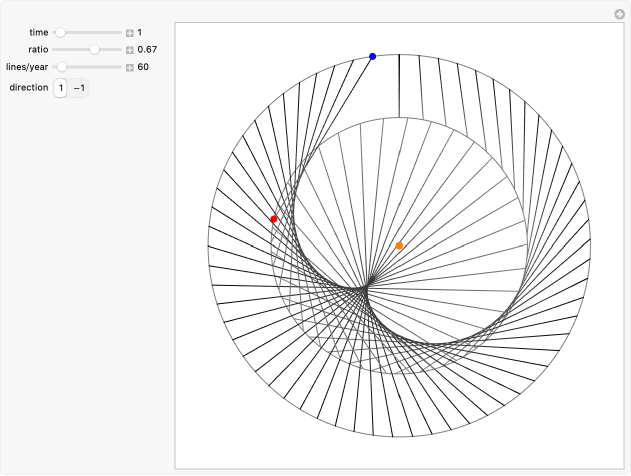This screenshot has width=631, height=476.
Task: Expand the time slider controls
Action: (130, 33)
